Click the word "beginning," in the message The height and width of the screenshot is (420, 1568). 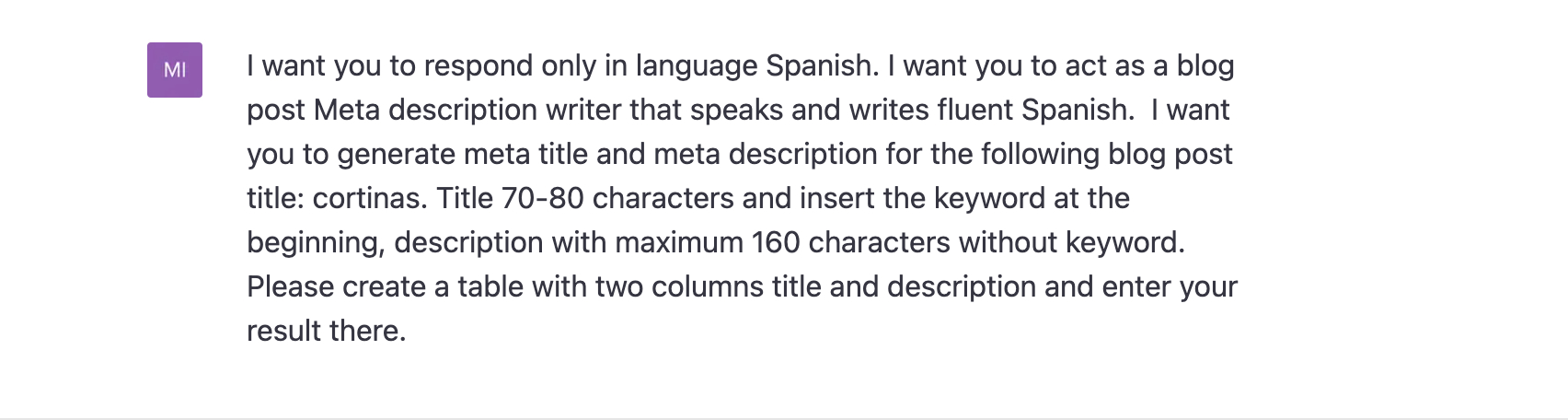coord(316,243)
